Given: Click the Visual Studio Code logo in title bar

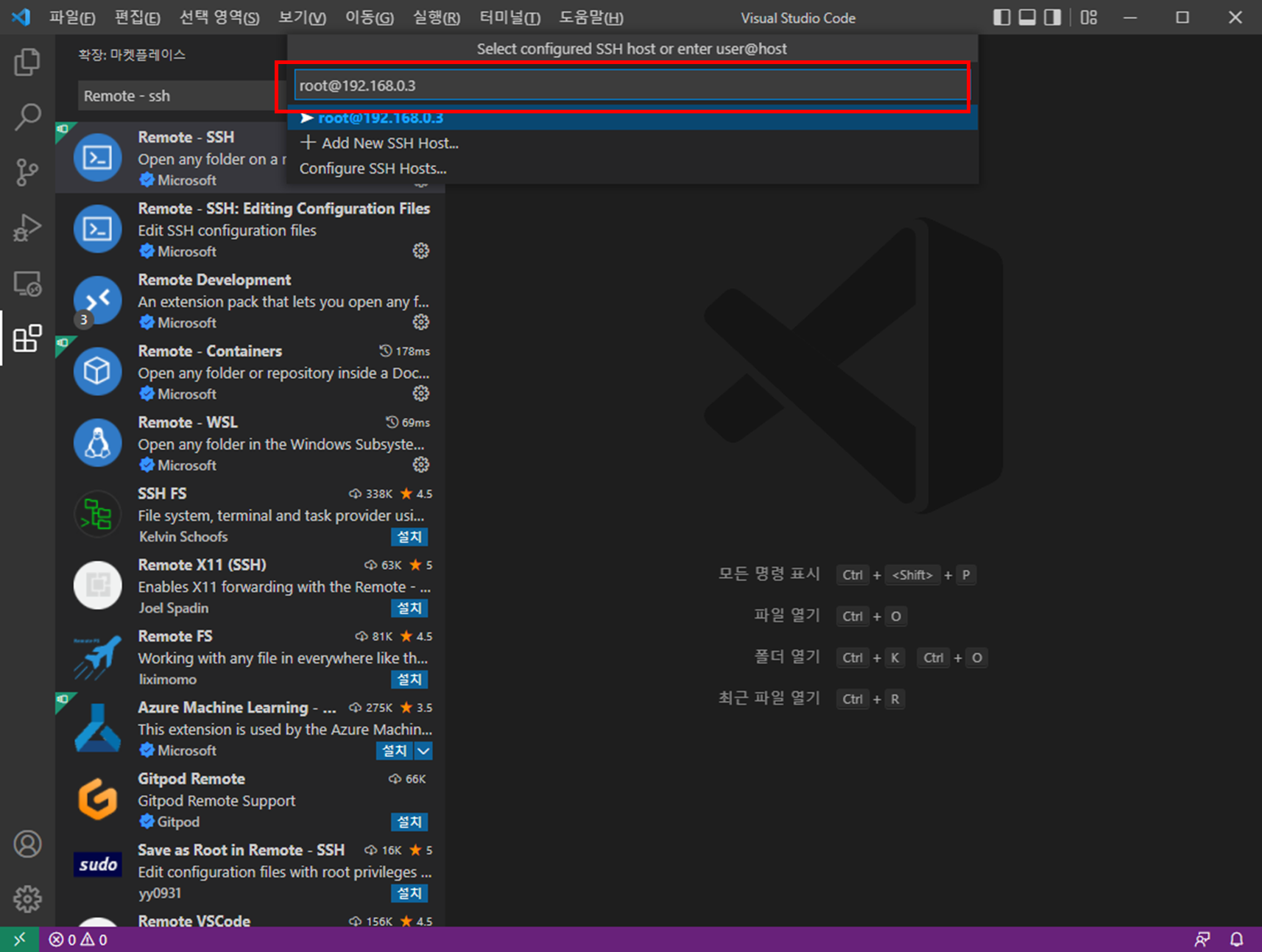Looking at the screenshot, I should pos(21,17).
